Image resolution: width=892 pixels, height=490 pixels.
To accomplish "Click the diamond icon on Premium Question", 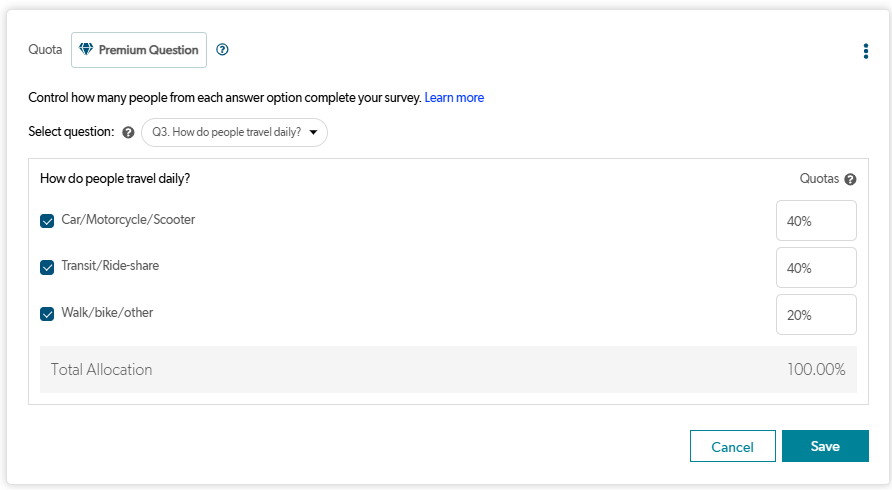I will [x=86, y=50].
